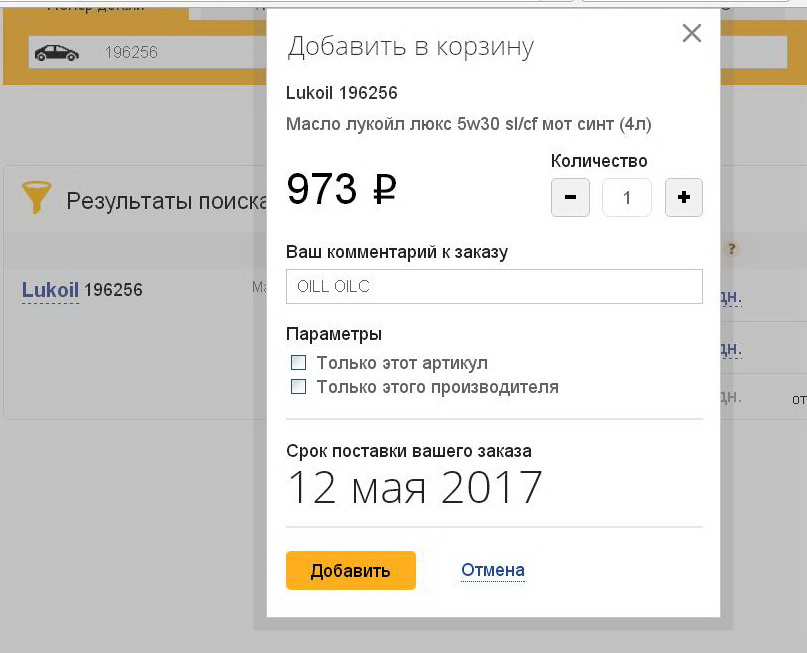Click the yellow Добавить button
The image size is (807, 653).
coord(351,570)
